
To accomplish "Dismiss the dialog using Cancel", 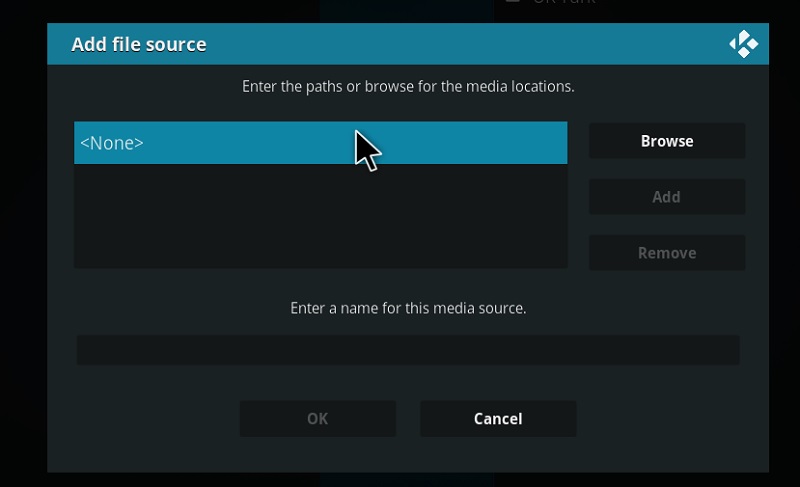I will pyautogui.click(x=498, y=419).
